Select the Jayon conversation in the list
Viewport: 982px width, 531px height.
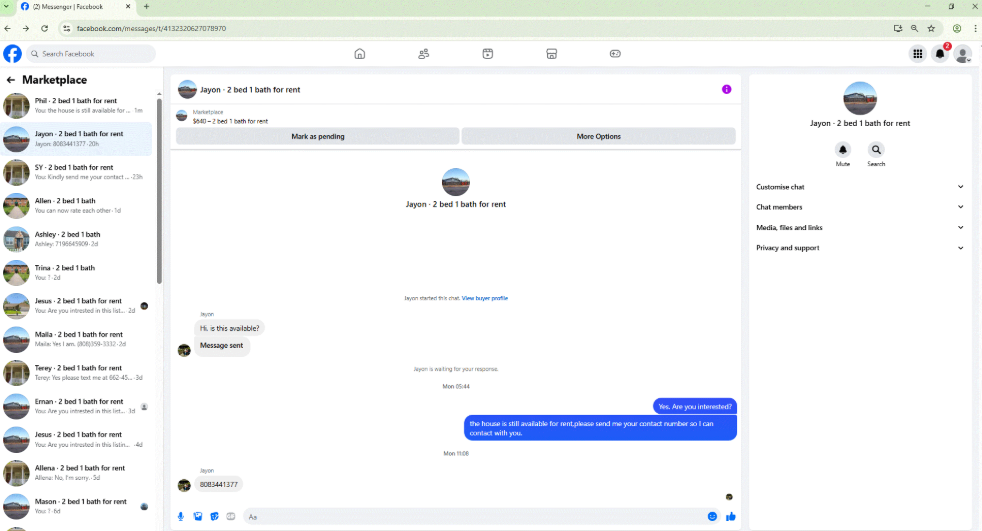tap(76, 139)
